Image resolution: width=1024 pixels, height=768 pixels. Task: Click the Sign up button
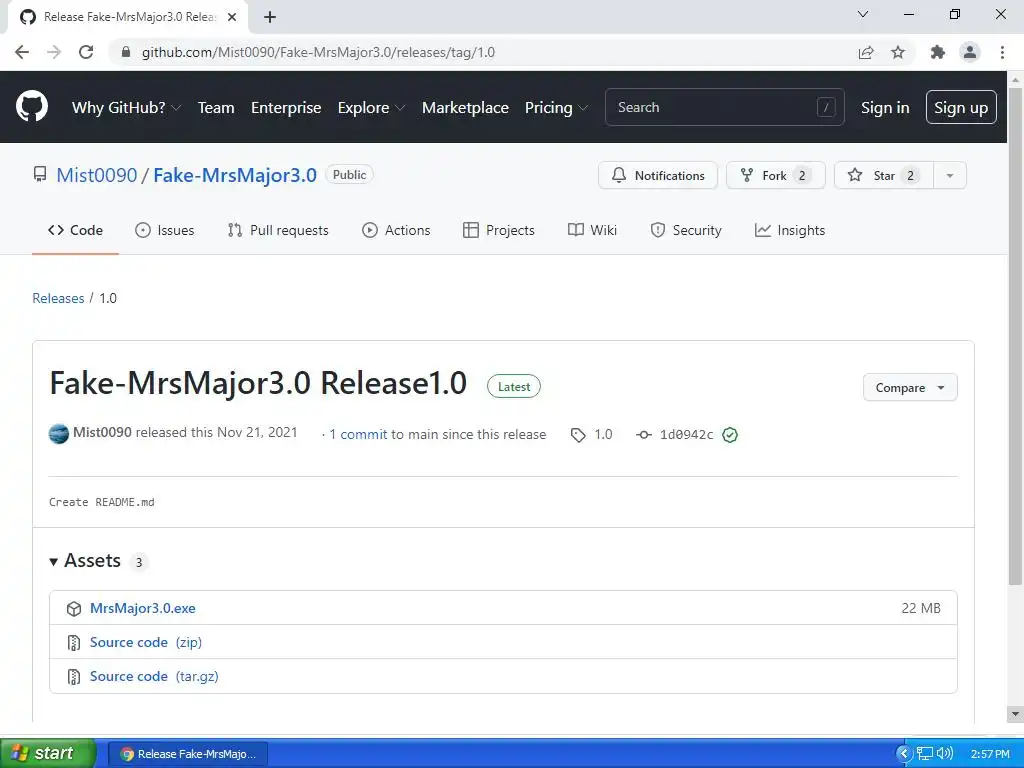[961, 107]
